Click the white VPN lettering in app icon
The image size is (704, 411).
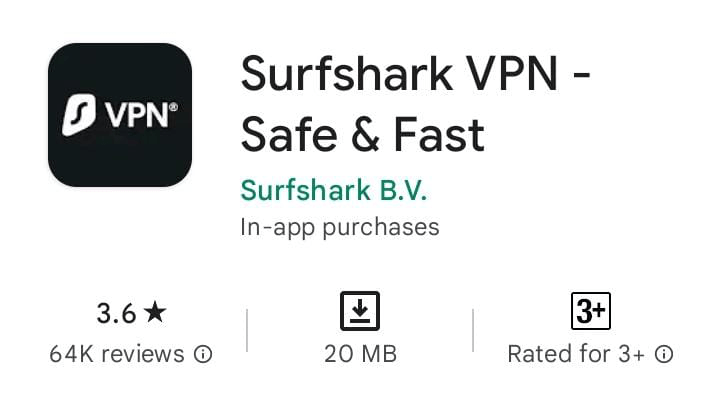pyautogui.click(x=136, y=115)
